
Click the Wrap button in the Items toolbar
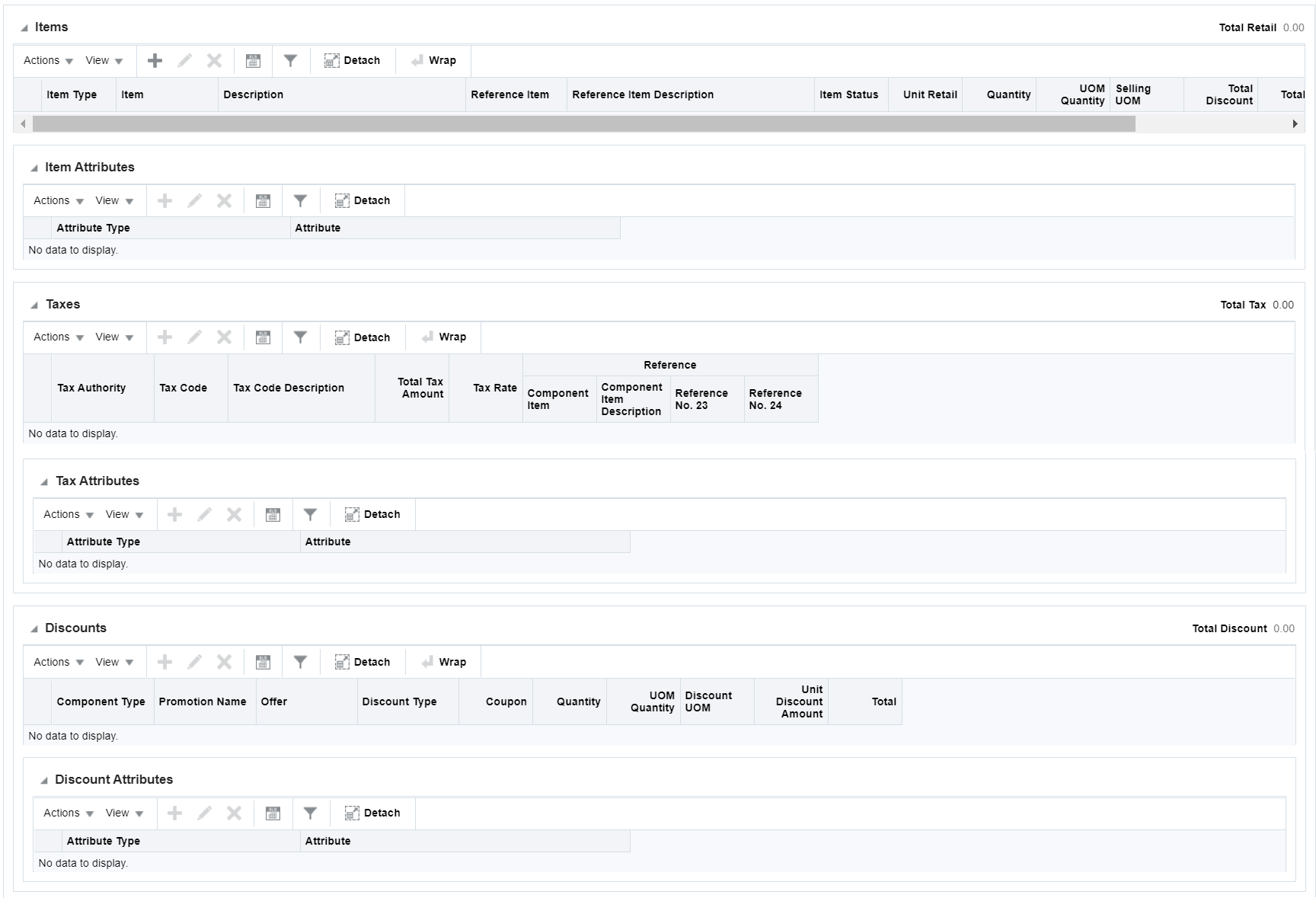click(433, 60)
